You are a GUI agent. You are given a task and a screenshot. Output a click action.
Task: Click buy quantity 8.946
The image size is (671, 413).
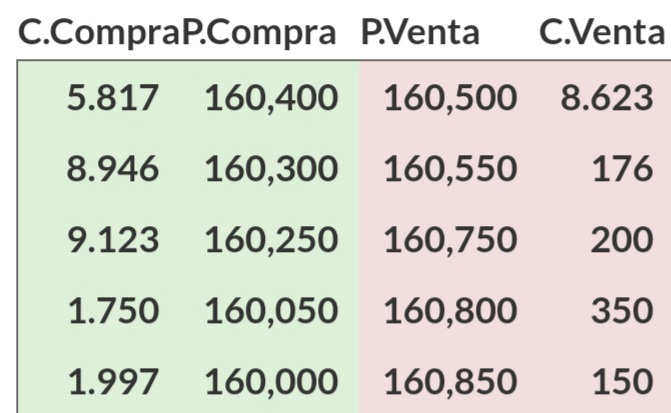coord(113,169)
